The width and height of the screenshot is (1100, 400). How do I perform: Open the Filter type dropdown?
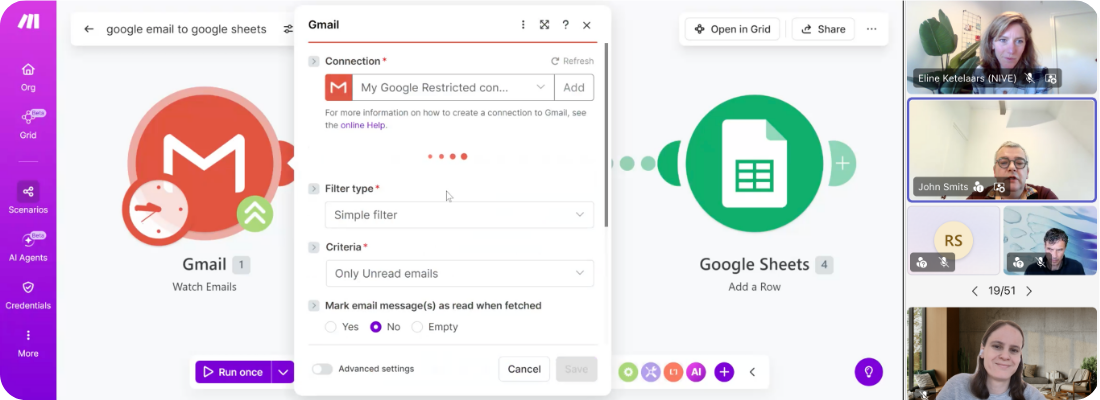[460, 215]
